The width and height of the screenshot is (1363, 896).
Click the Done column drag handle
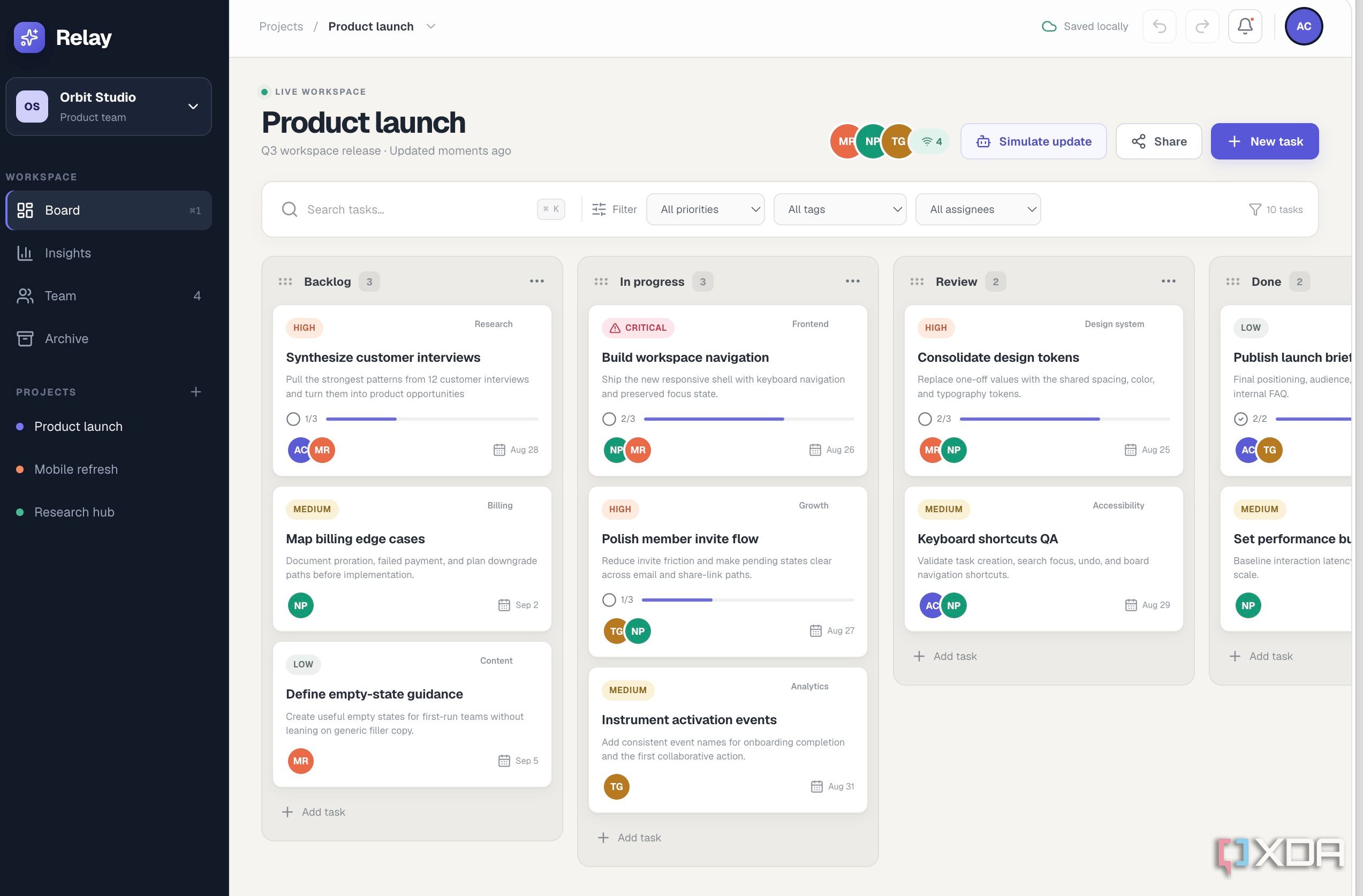click(x=1233, y=282)
